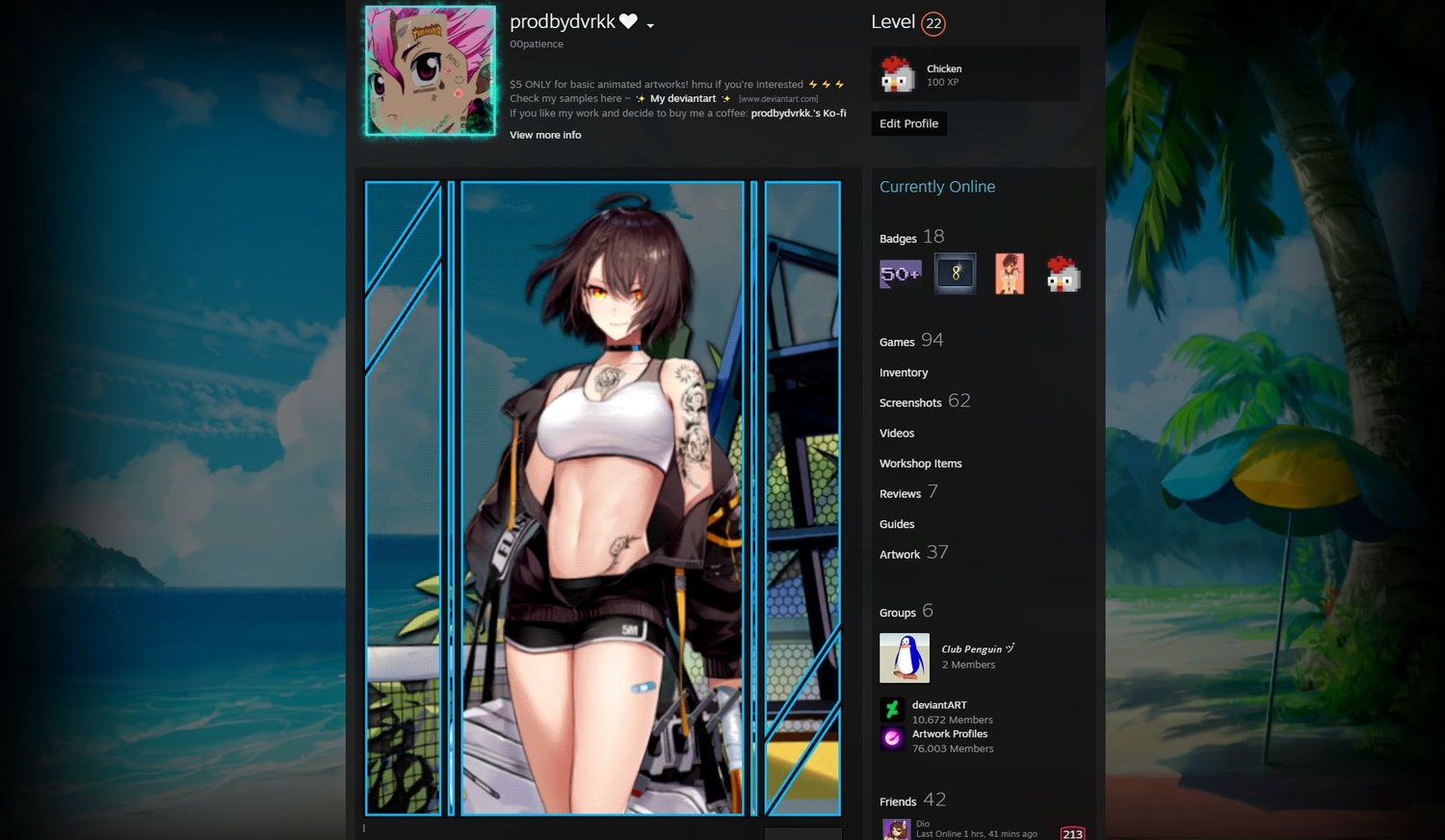Open the Workshop Items link
This screenshot has height=840, width=1445.
pos(921,463)
